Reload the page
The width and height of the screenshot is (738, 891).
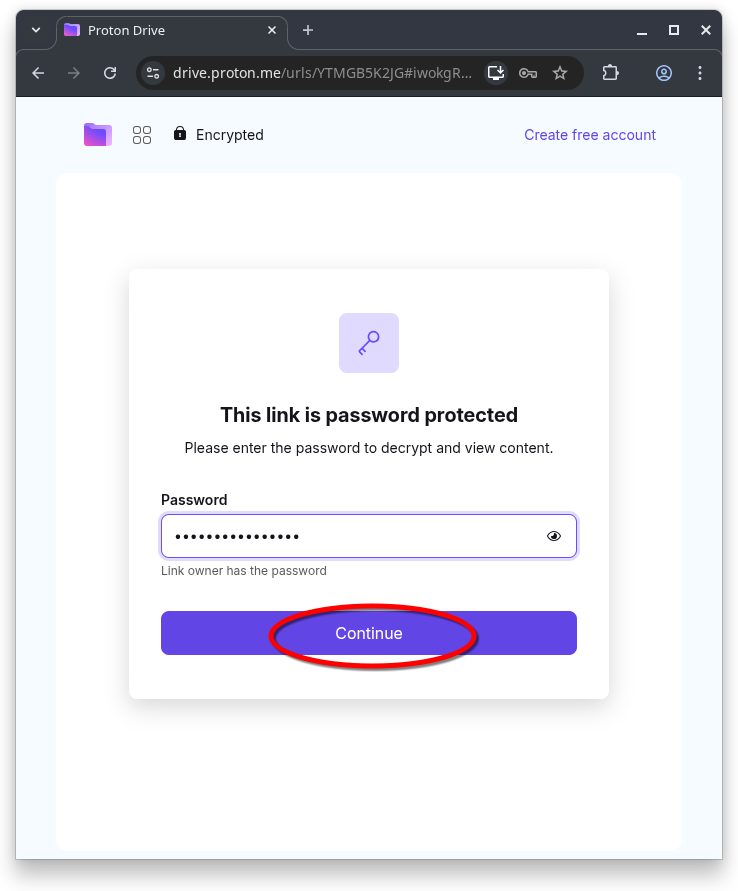tap(110, 73)
